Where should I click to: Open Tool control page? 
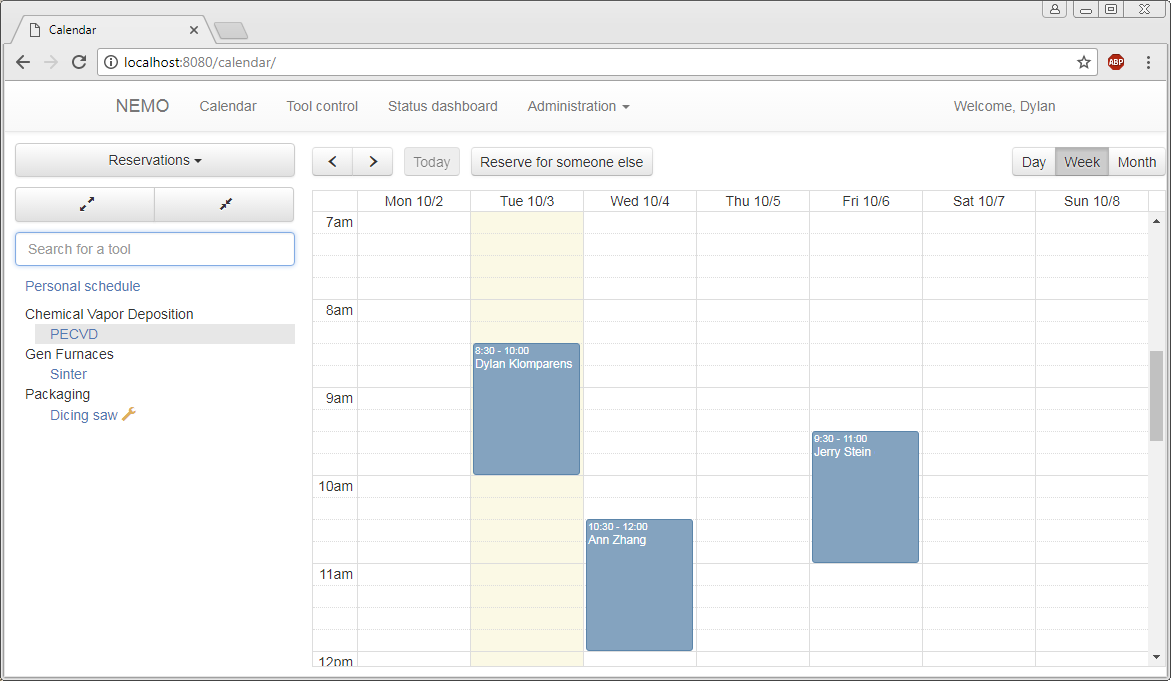tap(322, 106)
